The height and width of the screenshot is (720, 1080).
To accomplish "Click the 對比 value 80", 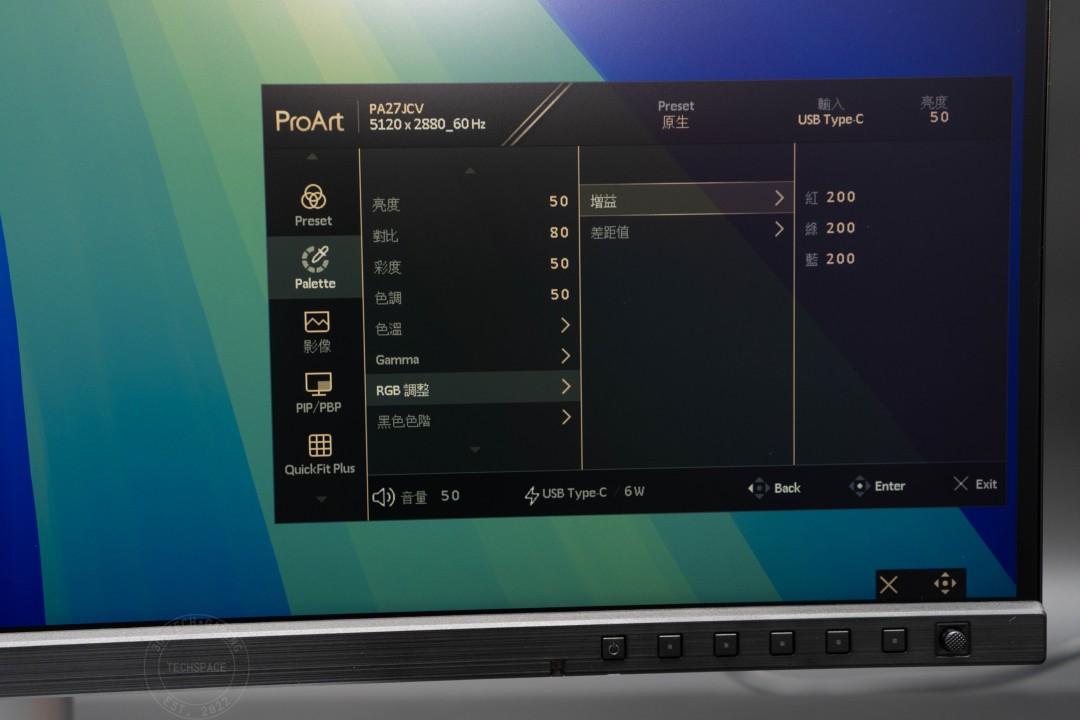I will click(559, 233).
